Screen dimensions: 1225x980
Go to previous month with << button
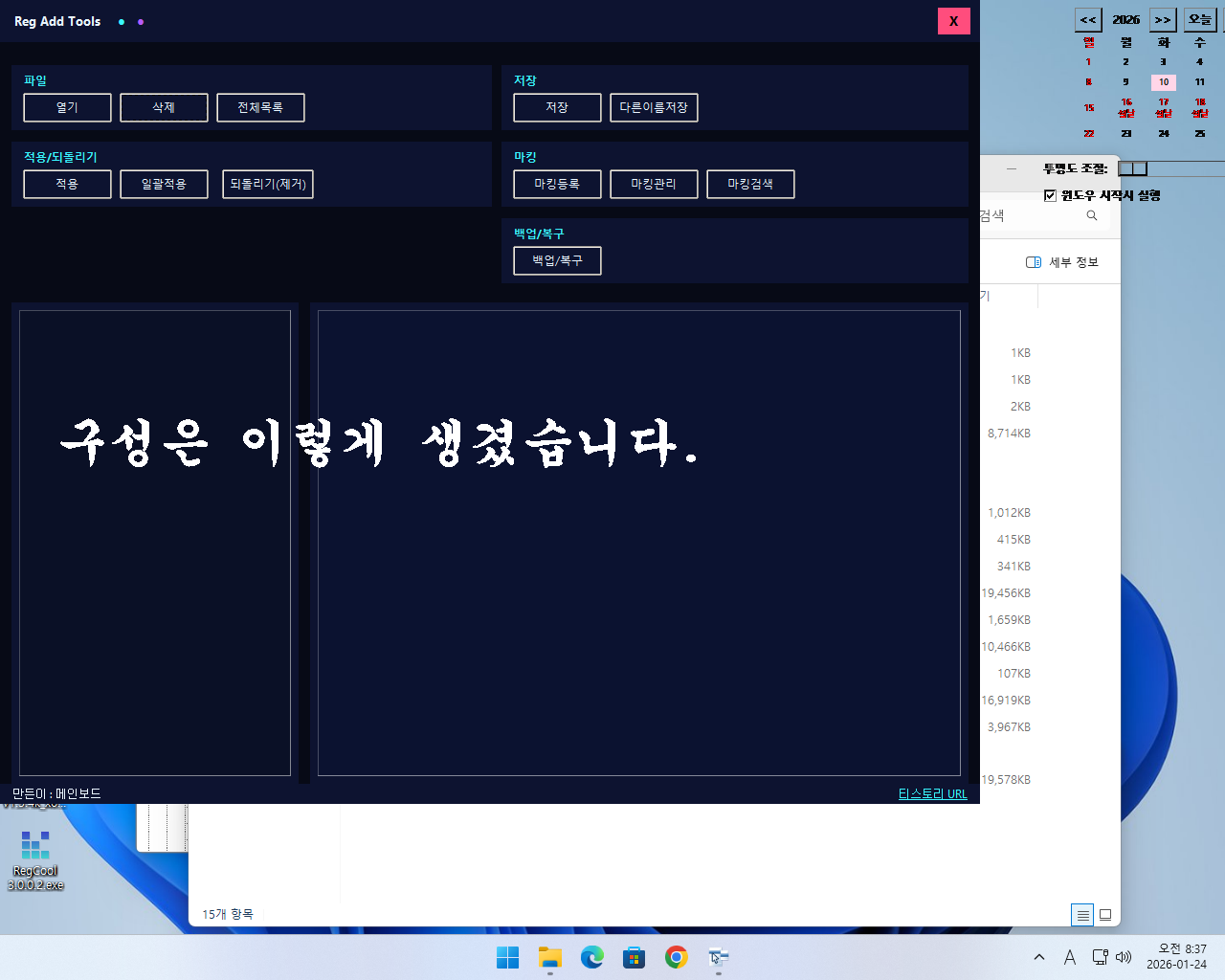click(x=1088, y=19)
